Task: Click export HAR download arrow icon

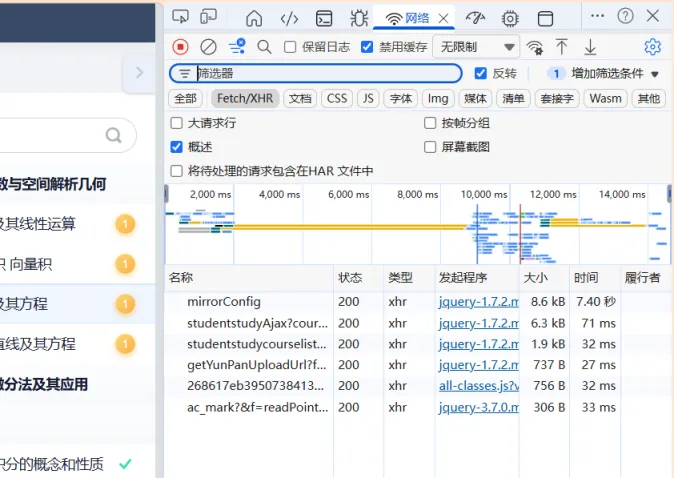Action: coord(590,46)
